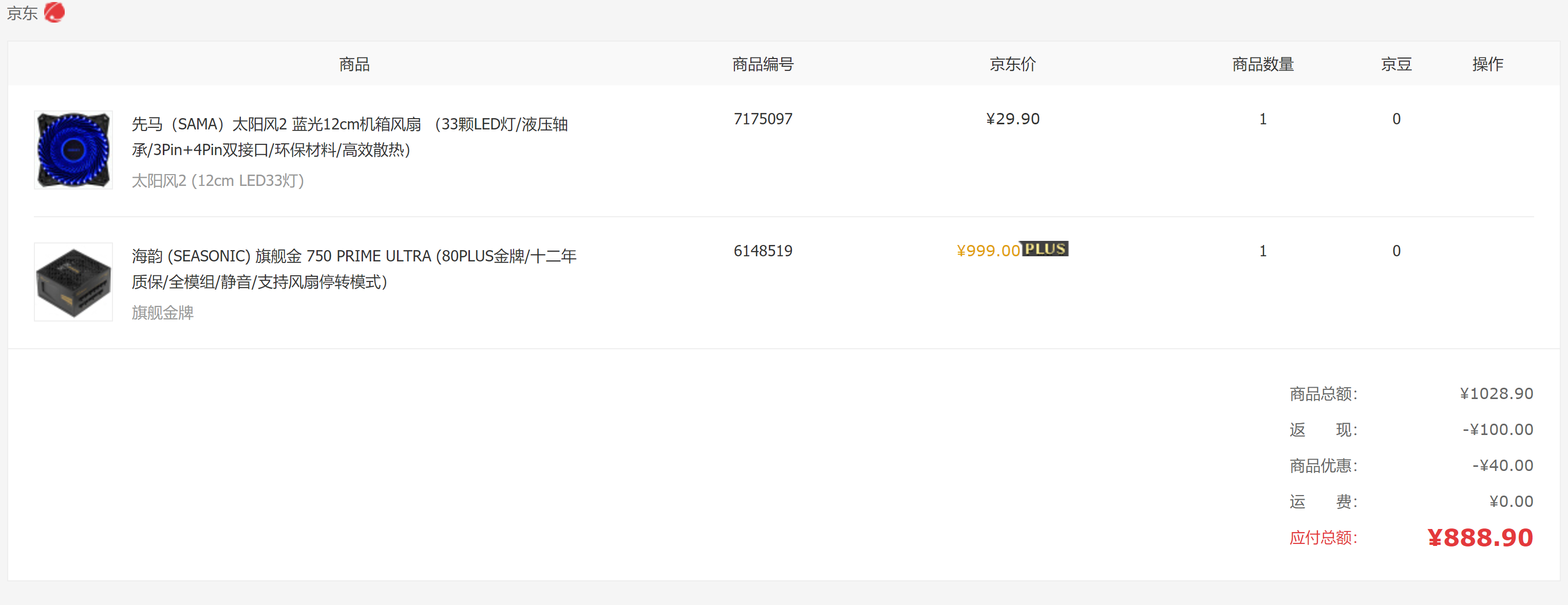Click the 旗舰金牌 variant text
Screen dimensions: 1568x605
162,313
